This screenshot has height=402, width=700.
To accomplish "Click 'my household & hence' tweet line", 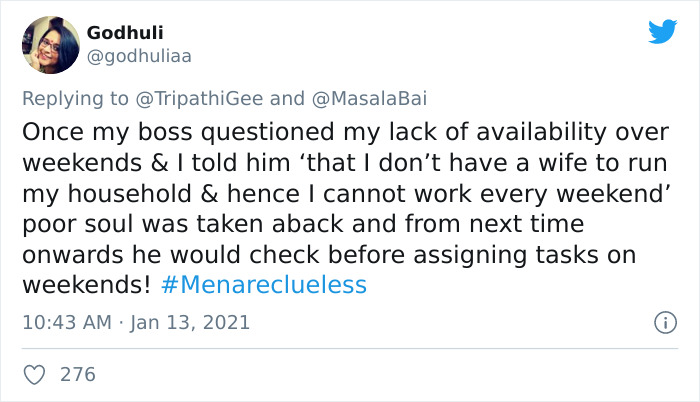I will (x=346, y=195).
